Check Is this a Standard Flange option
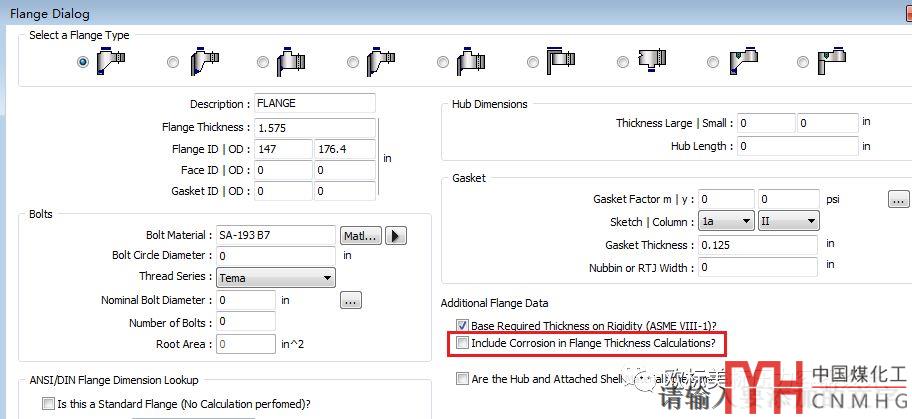This screenshot has width=912, height=419. [x=48, y=404]
